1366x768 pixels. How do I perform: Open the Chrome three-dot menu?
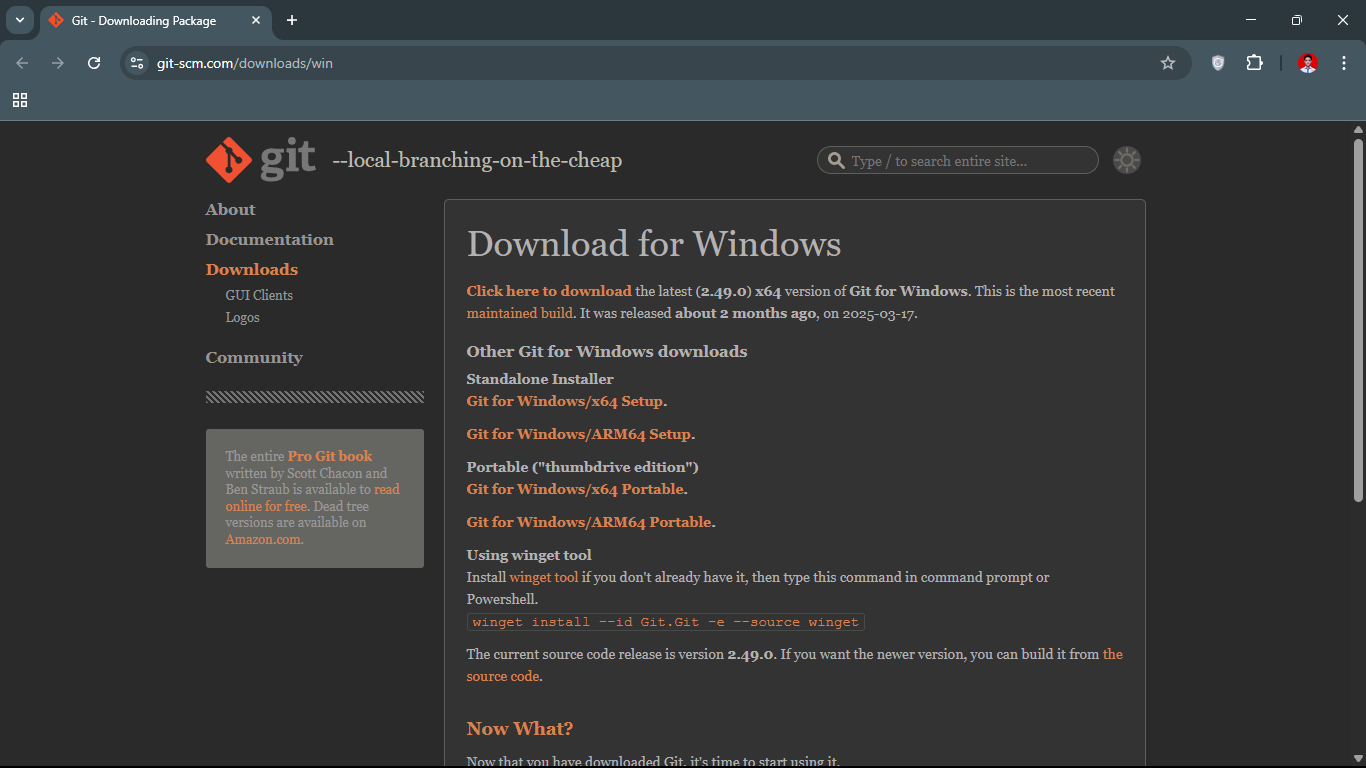pyautogui.click(x=1343, y=63)
